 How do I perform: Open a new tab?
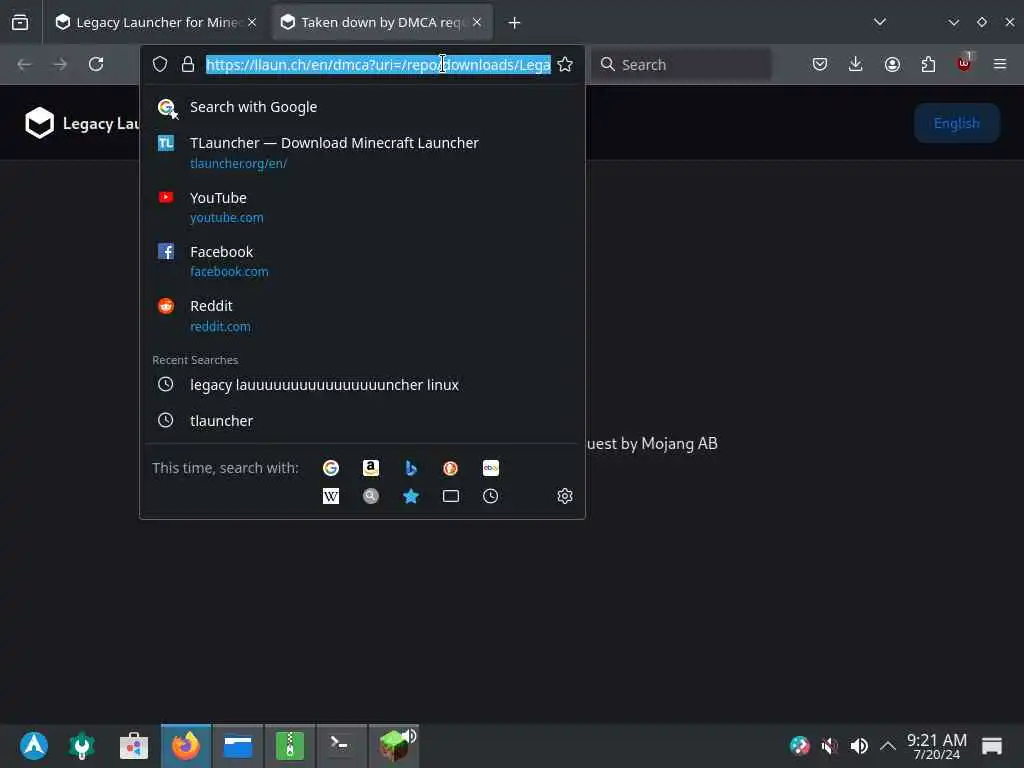tap(515, 23)
